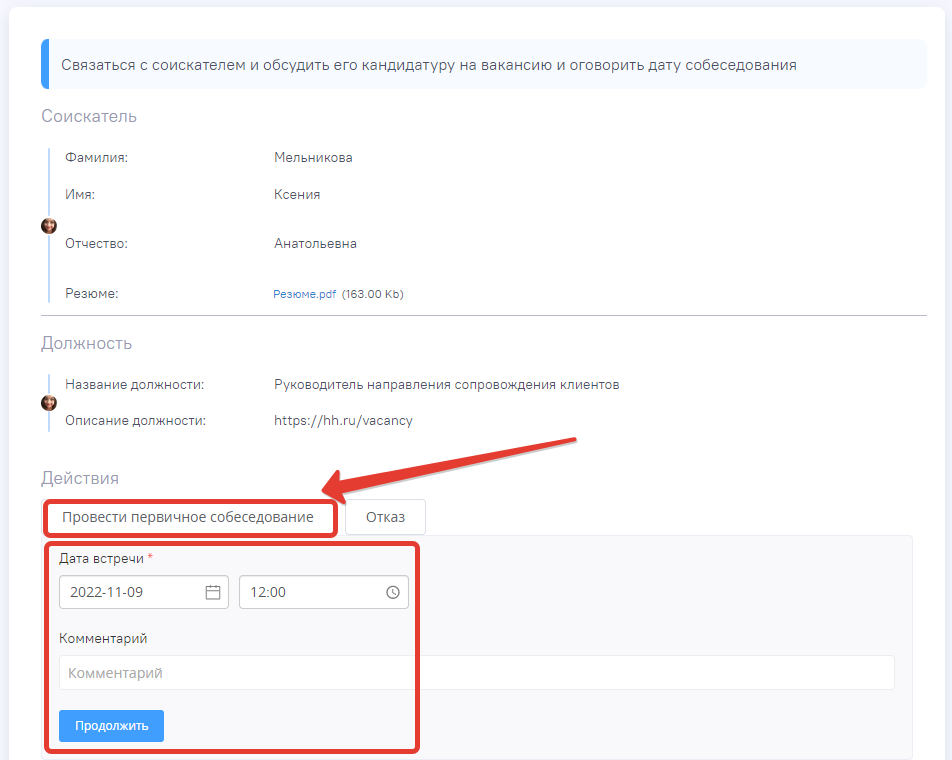
Task: Click the https://hh.ru/vacancy description URL
Action: 343,421
